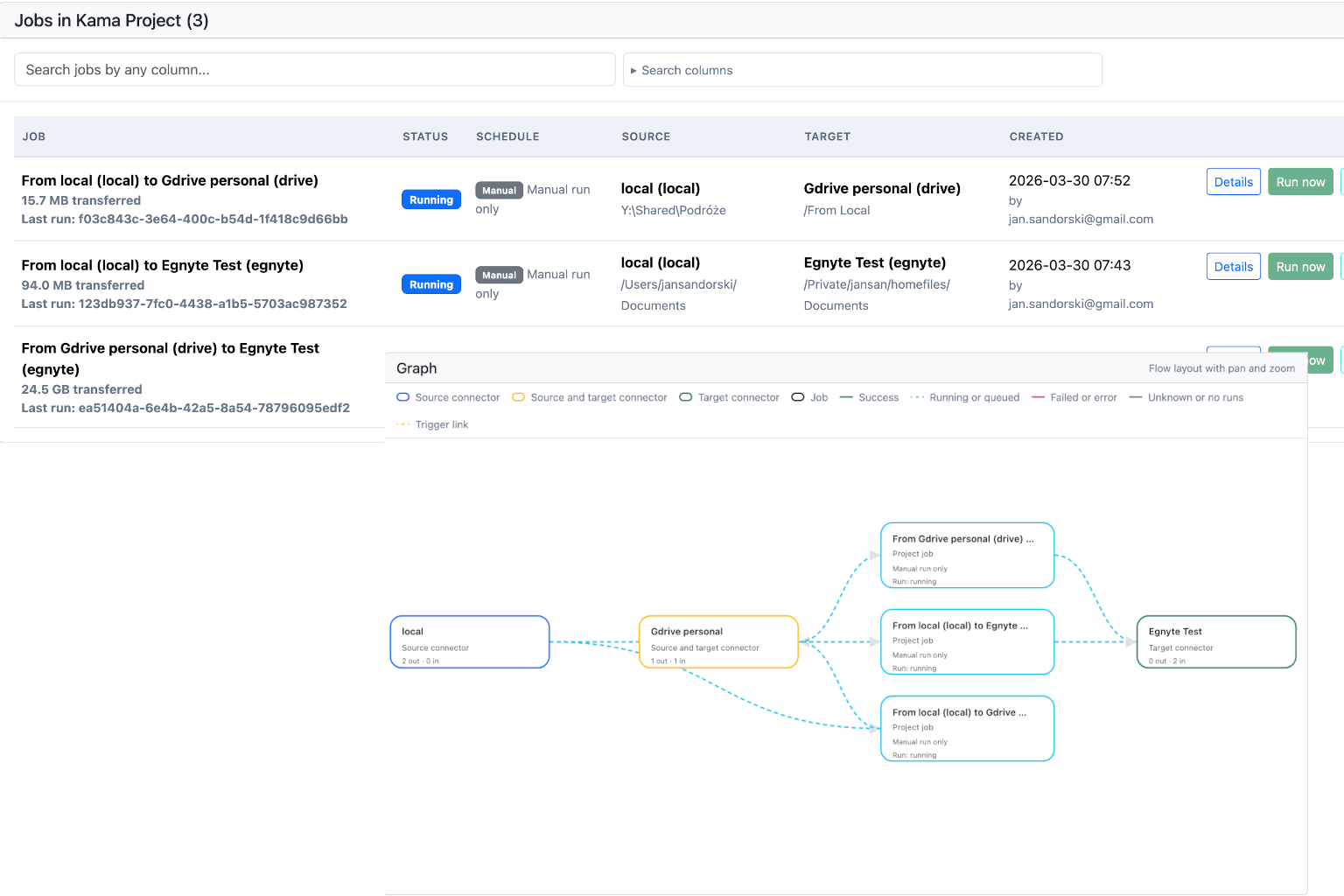Click the yellow Source and target connector legend icon
This screenshot has height=896, width=1344.
[518, 397]
